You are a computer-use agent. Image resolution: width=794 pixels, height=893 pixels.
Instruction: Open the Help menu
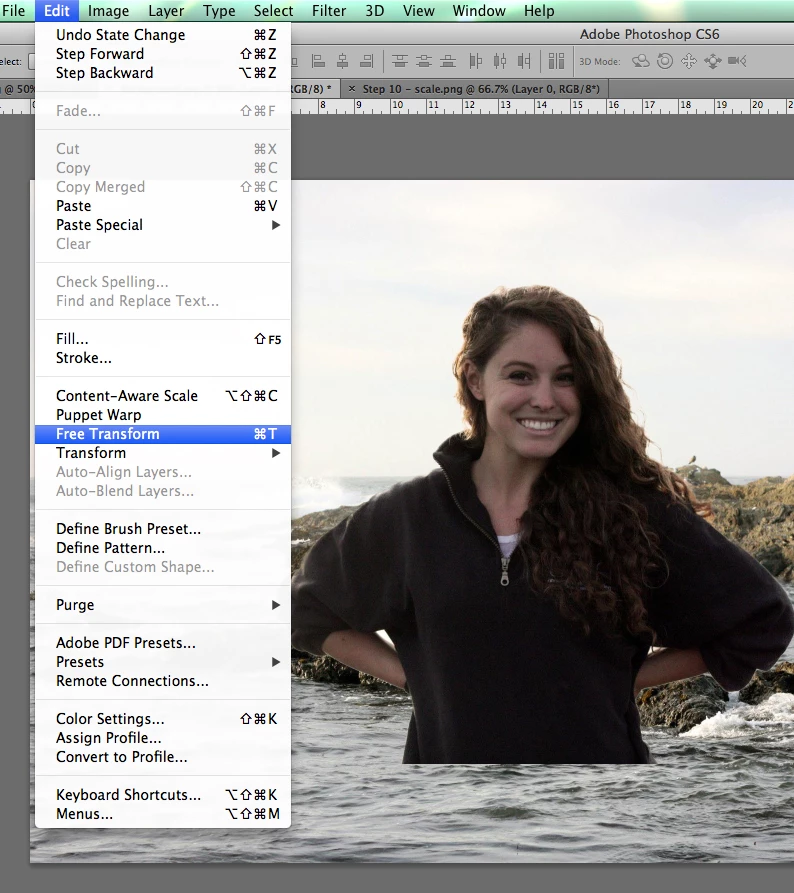[539, 11]
